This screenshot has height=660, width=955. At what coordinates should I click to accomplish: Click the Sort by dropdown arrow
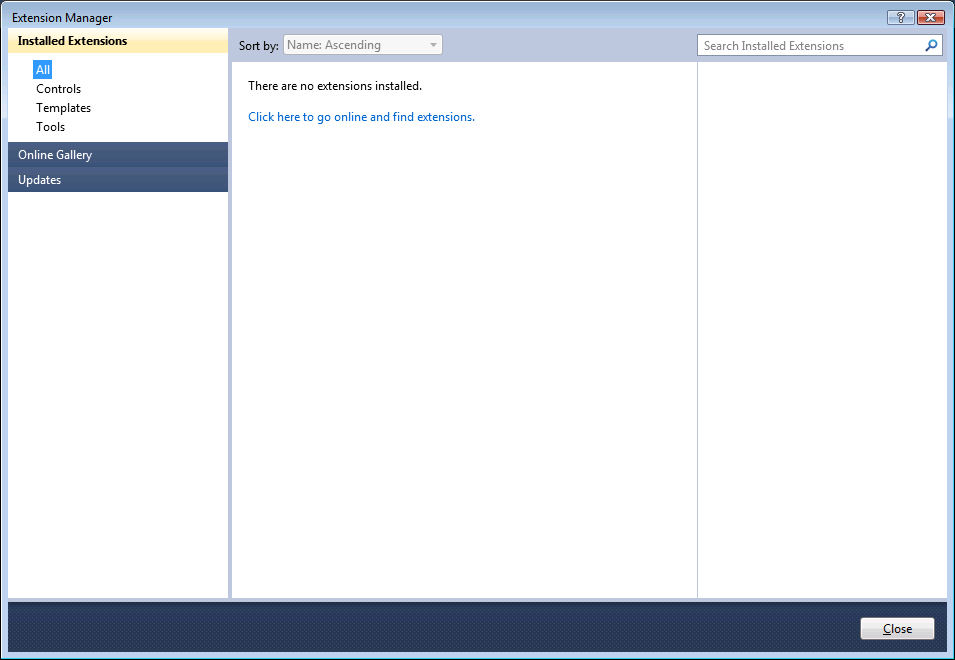433,45
